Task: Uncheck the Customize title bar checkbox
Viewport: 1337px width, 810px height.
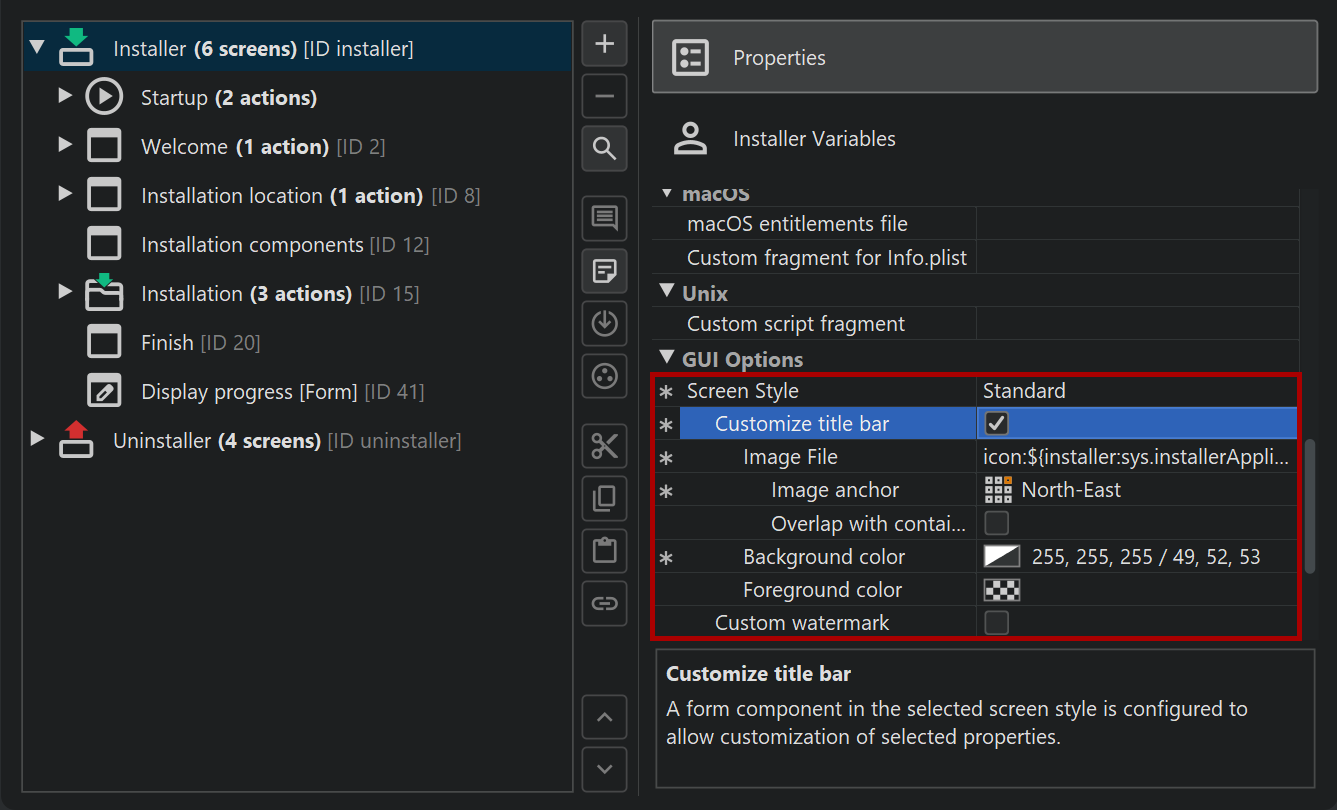Action: click(x=997, y=424)
